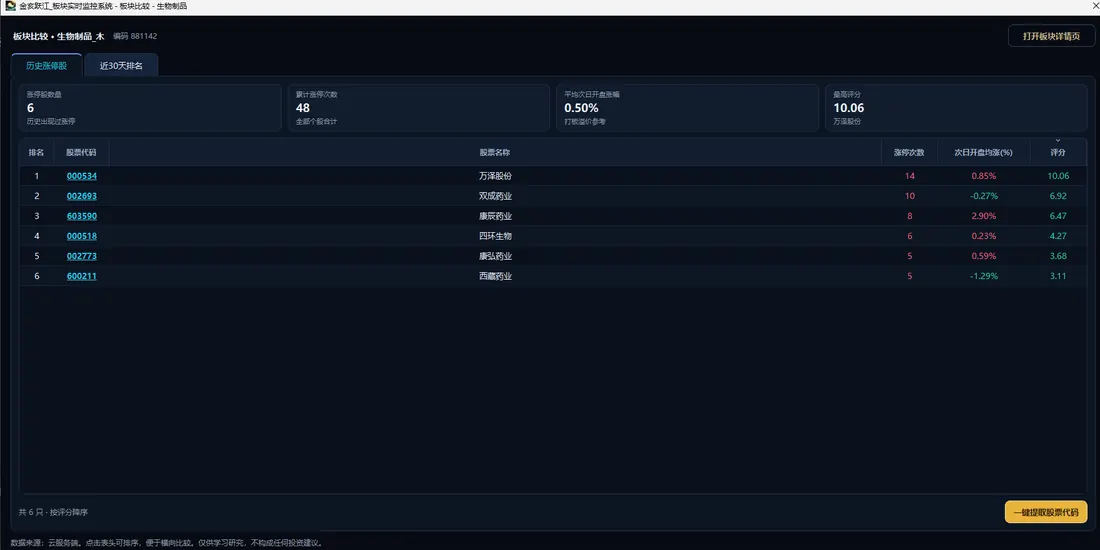Click the 0.23% opening gain cell

pos(984,236)
